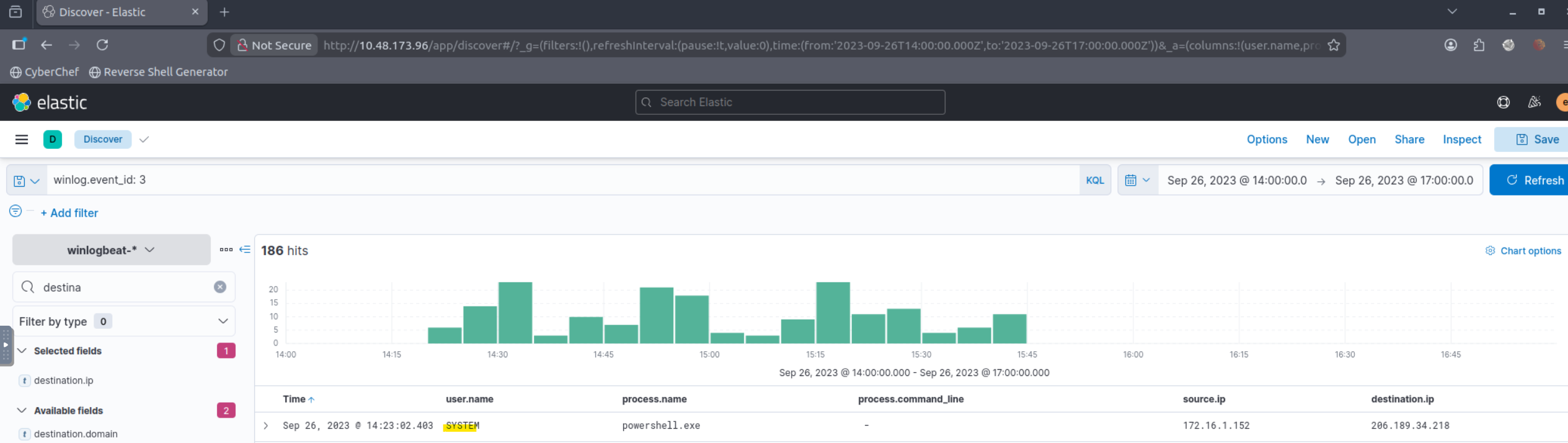Expand the first document row
The height and width of the screenshot is (443, 1568).
(x=266, y=426)
